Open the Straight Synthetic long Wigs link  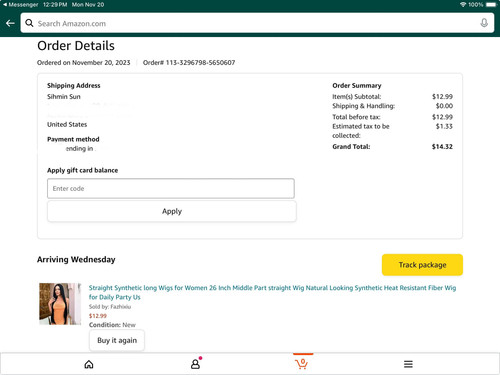point(272,292)
